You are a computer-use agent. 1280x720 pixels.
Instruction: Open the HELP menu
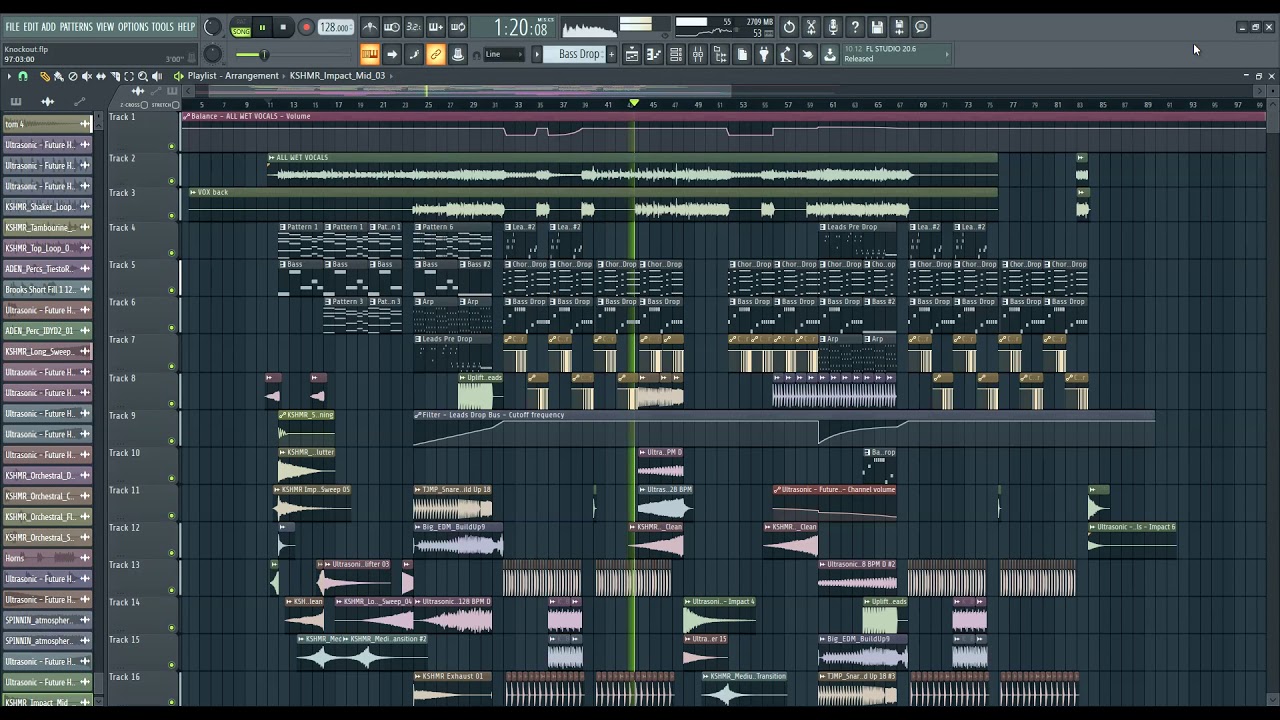tap(187, 27)
